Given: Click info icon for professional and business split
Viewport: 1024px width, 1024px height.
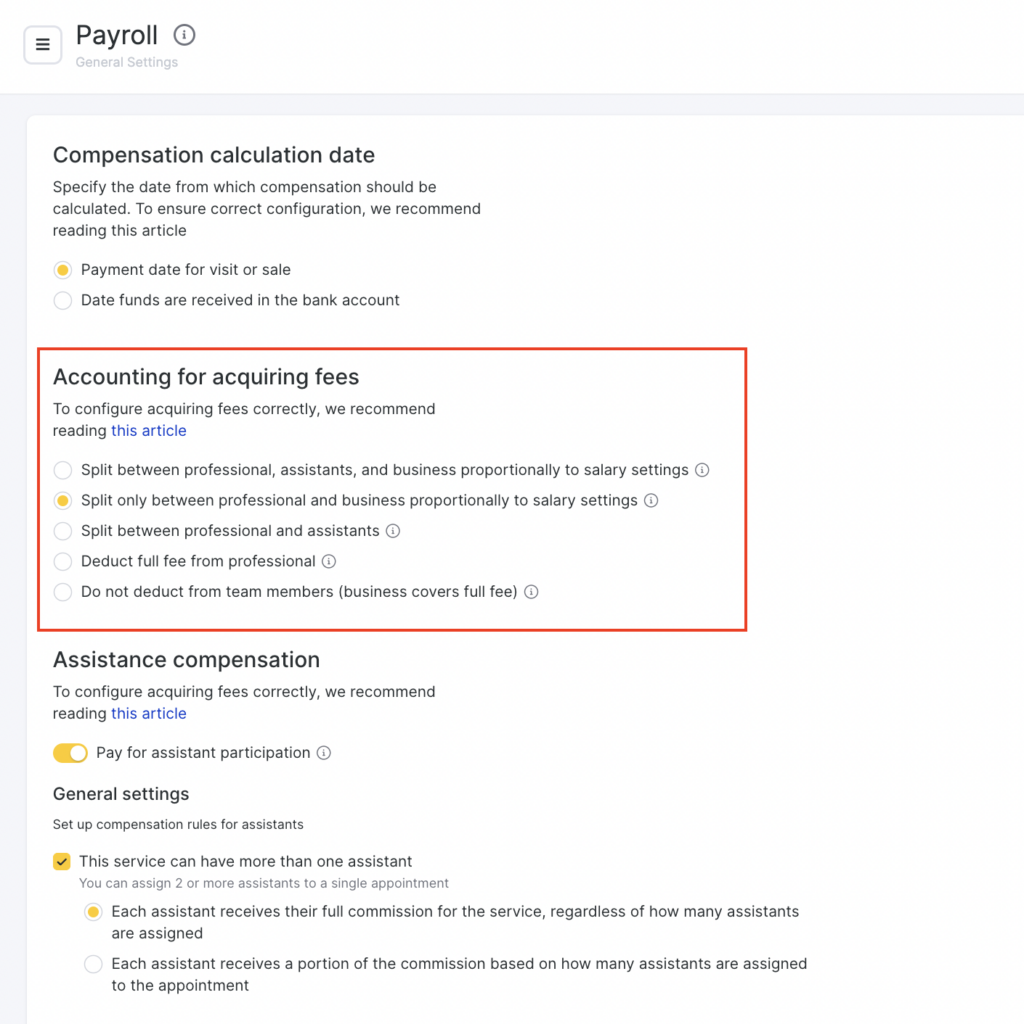Looking at the screenshot, I should tap(651, 500).
